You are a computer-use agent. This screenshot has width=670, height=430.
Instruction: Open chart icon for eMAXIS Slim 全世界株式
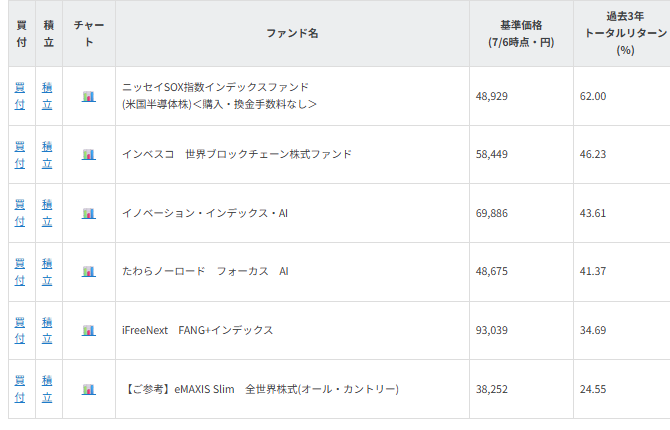[x=89, y=389]
